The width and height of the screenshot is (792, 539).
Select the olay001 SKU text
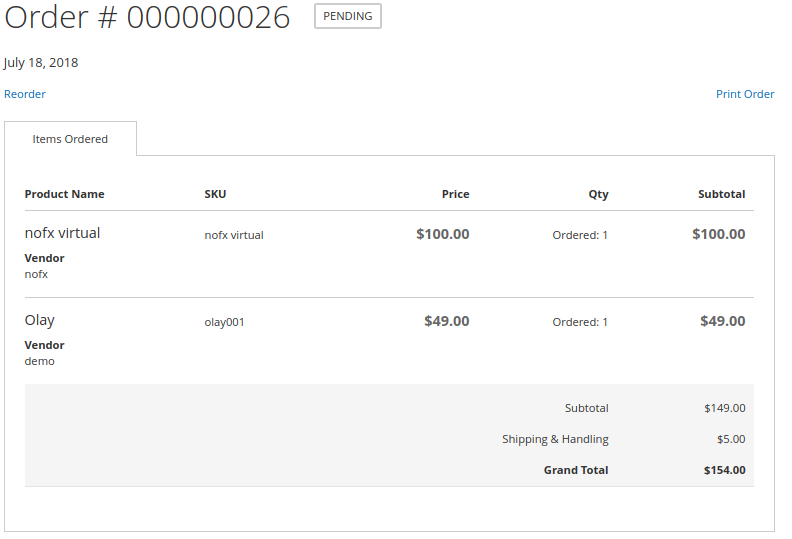[x=224, y=322]
